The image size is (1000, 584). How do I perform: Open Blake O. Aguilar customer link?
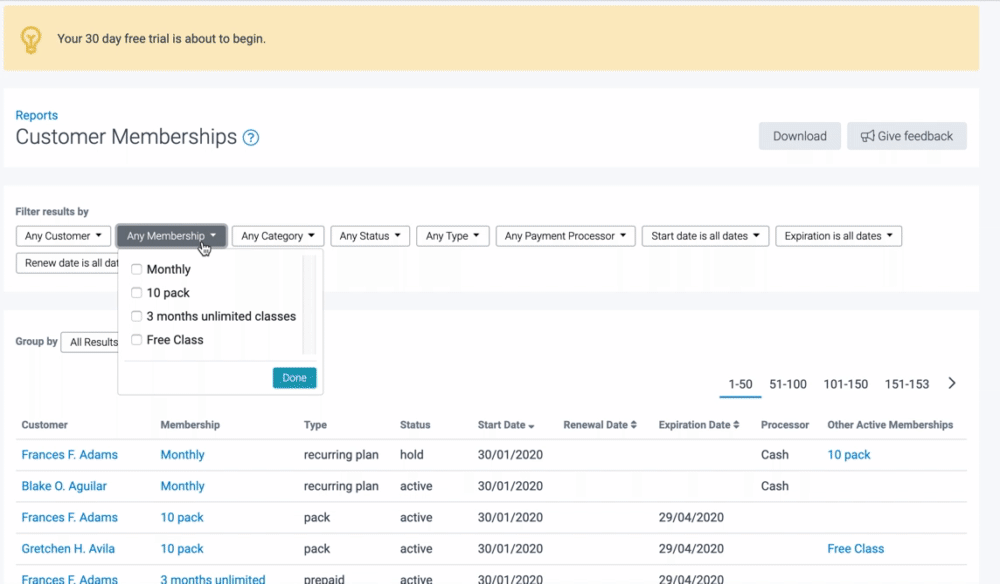coord(64,486)
